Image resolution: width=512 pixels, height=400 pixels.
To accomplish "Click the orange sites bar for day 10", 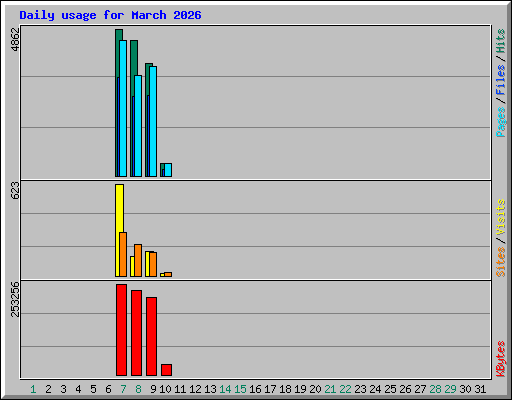I will click(x=168, y=274).
